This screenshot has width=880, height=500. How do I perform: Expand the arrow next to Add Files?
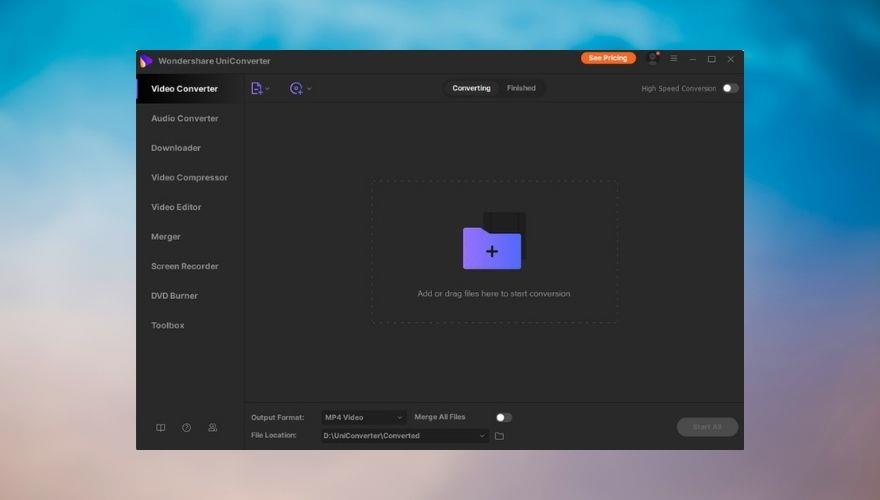(x=268, y=89)
